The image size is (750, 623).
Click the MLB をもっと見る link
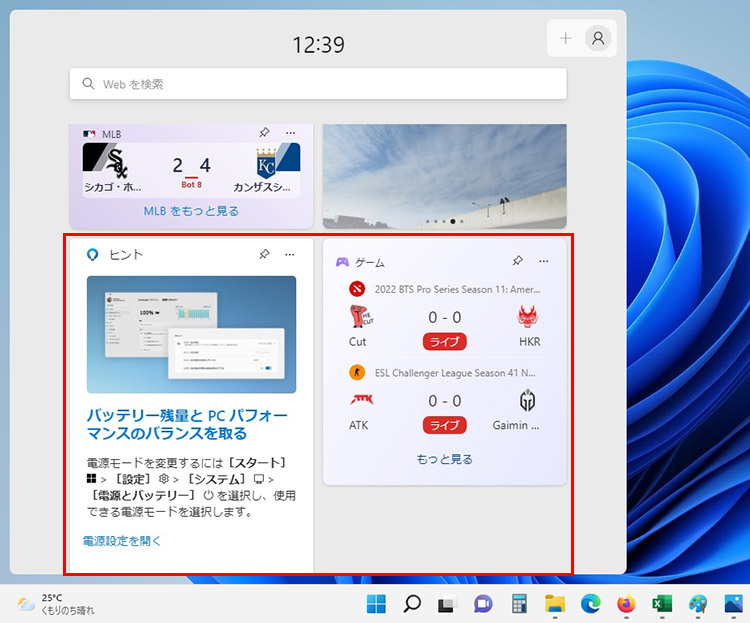point(190,211)
